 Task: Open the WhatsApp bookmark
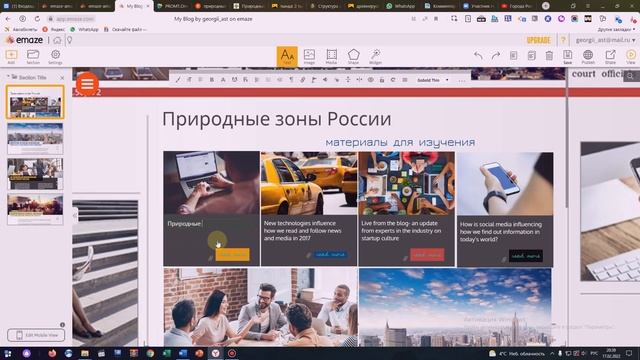point(84,29)
